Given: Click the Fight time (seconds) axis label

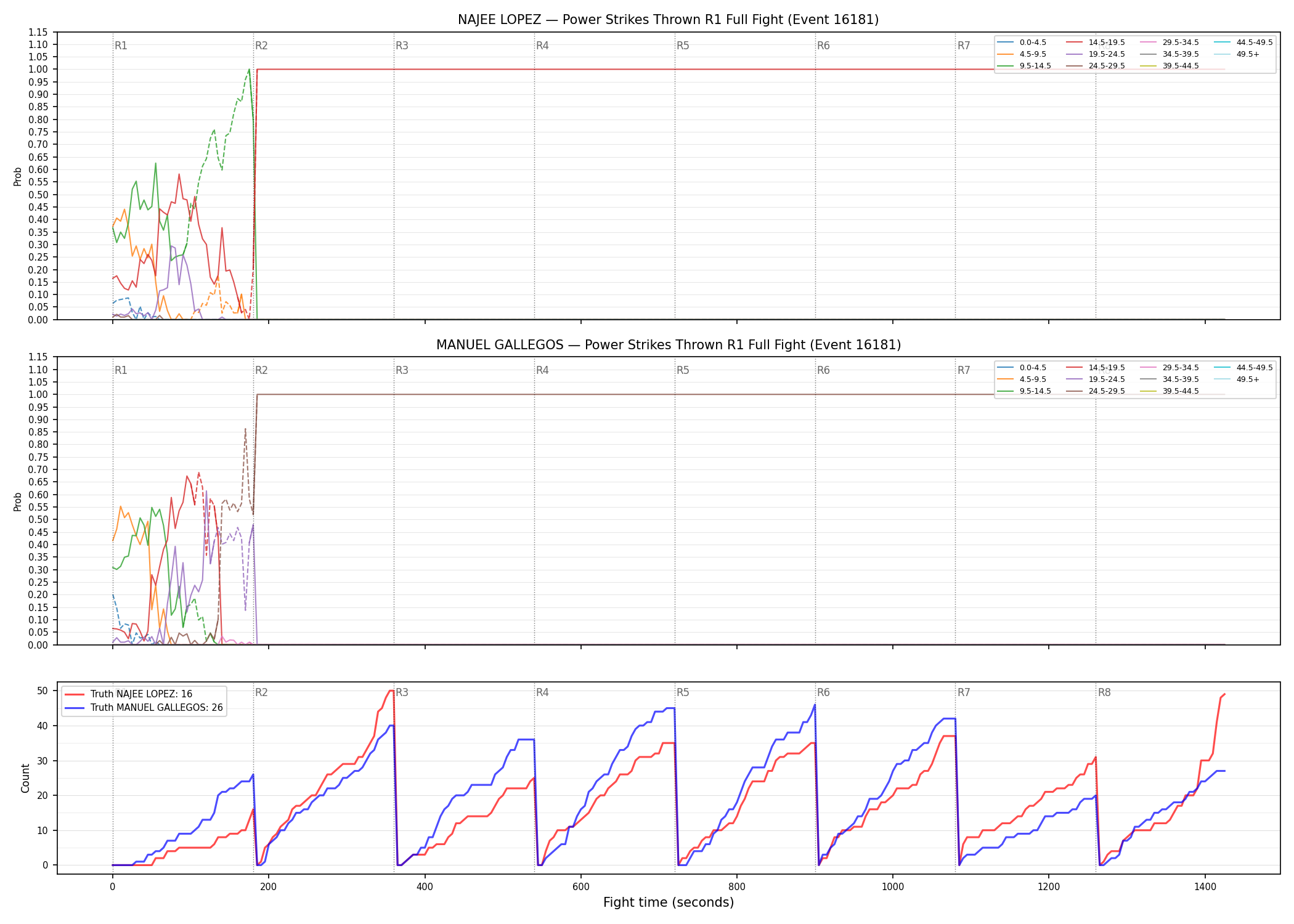Looking at the screenshot, I should [x=669, y=903].
